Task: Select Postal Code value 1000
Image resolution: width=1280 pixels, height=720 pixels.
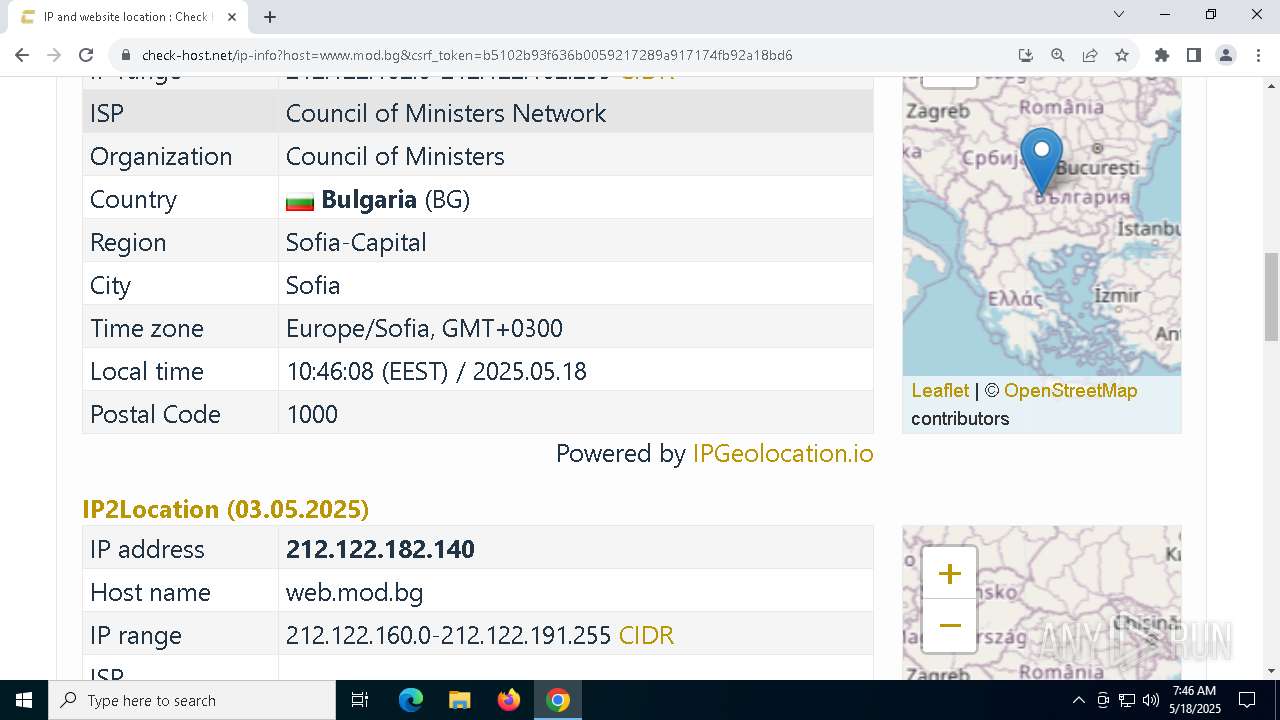Action: pyautogui.click(x=312, y=414)
